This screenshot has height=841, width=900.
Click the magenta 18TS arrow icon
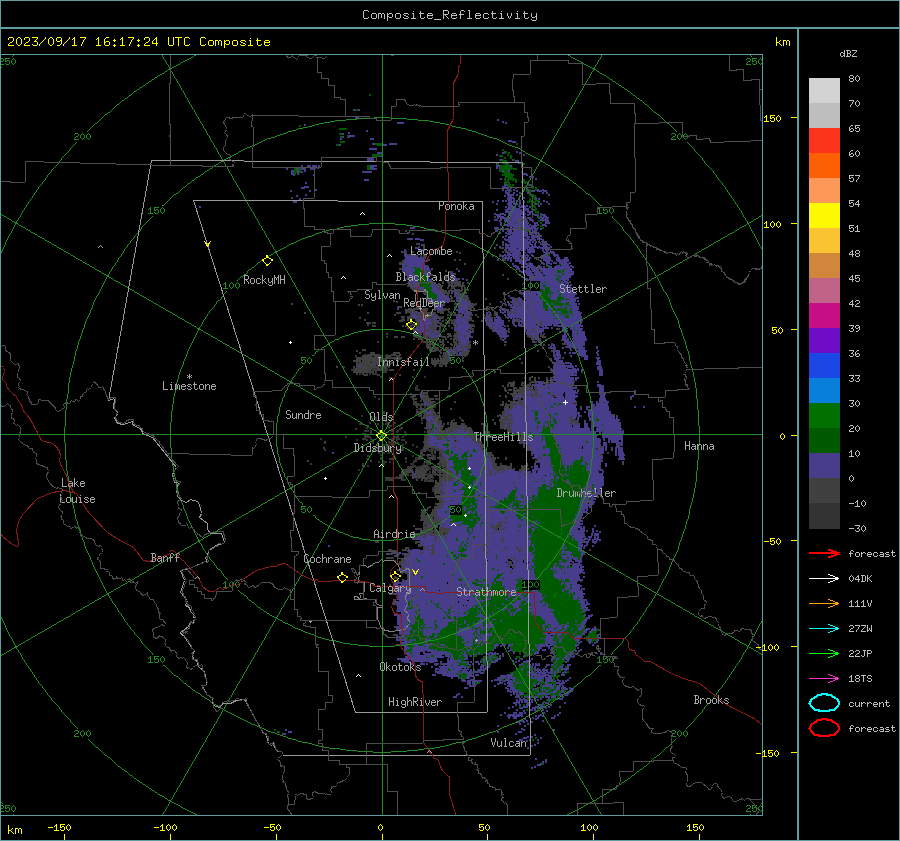[x=824, y=679]
